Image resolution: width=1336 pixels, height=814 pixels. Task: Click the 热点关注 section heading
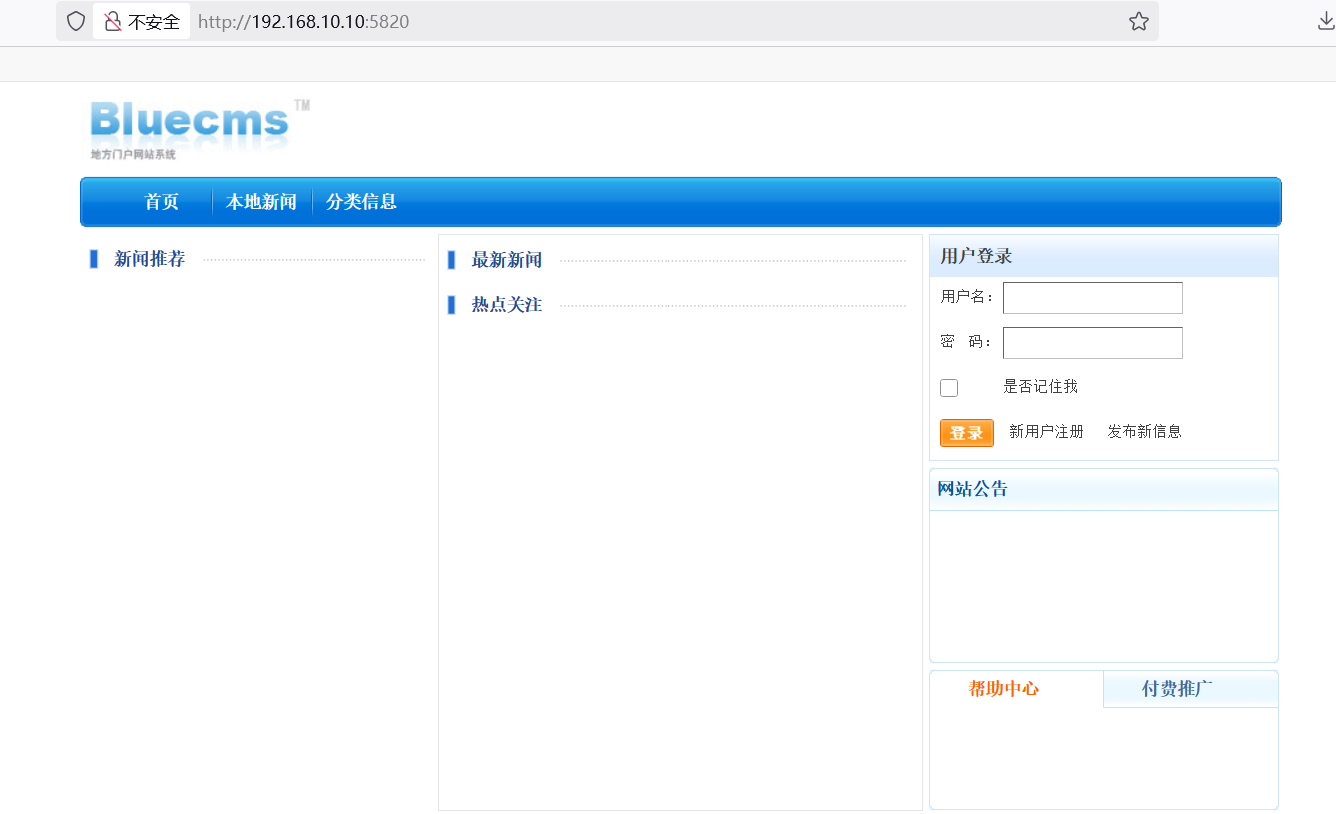(506, 305)
